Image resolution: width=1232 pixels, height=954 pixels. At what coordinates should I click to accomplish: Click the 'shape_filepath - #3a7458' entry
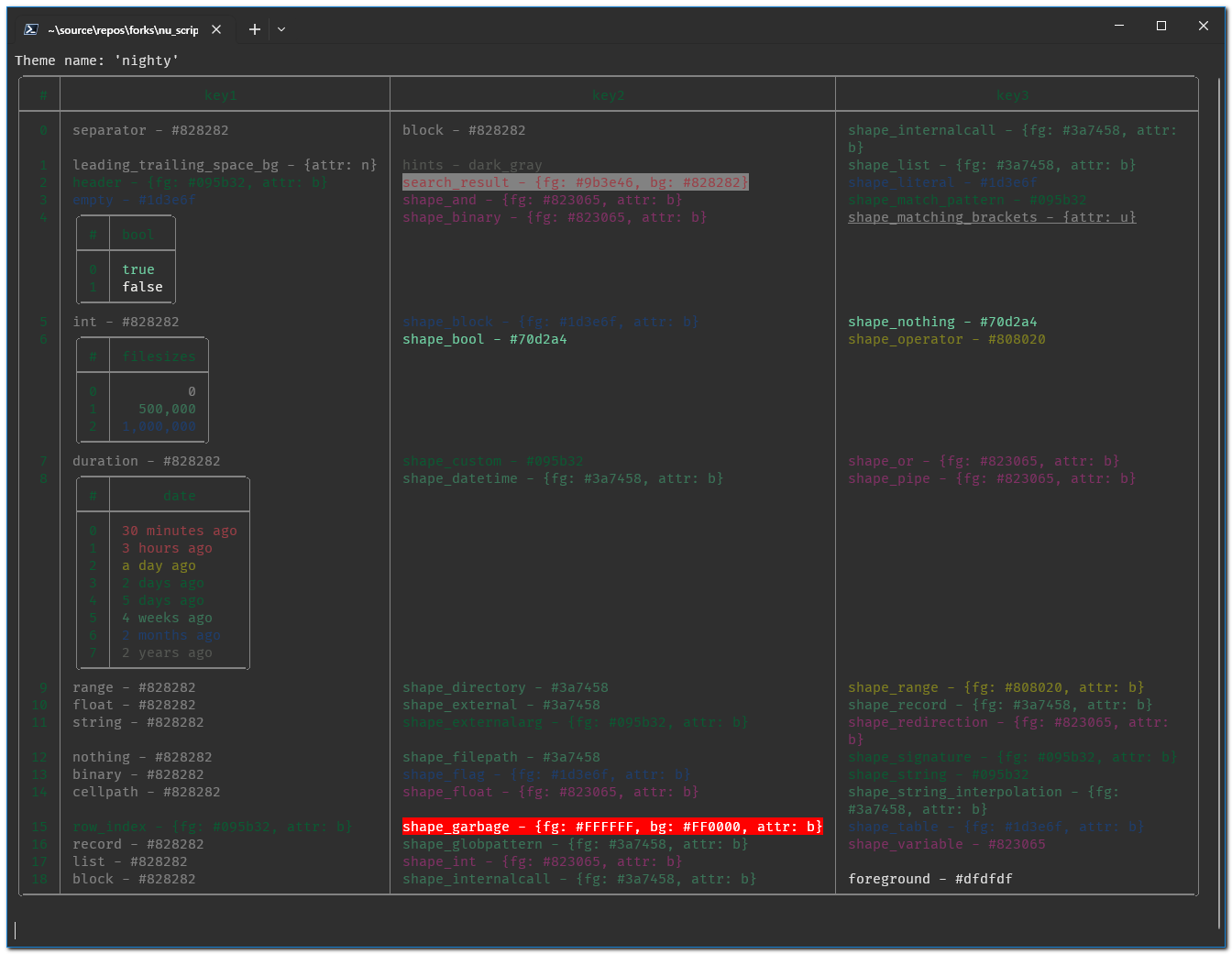[501, 757]
